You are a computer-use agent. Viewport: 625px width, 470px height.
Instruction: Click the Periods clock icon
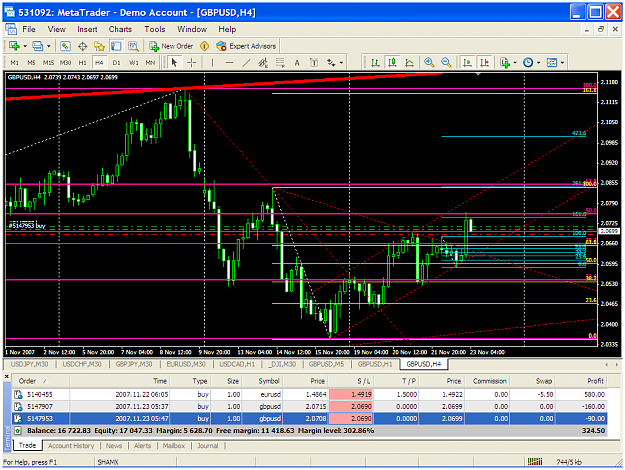click(x=528, y=63)
